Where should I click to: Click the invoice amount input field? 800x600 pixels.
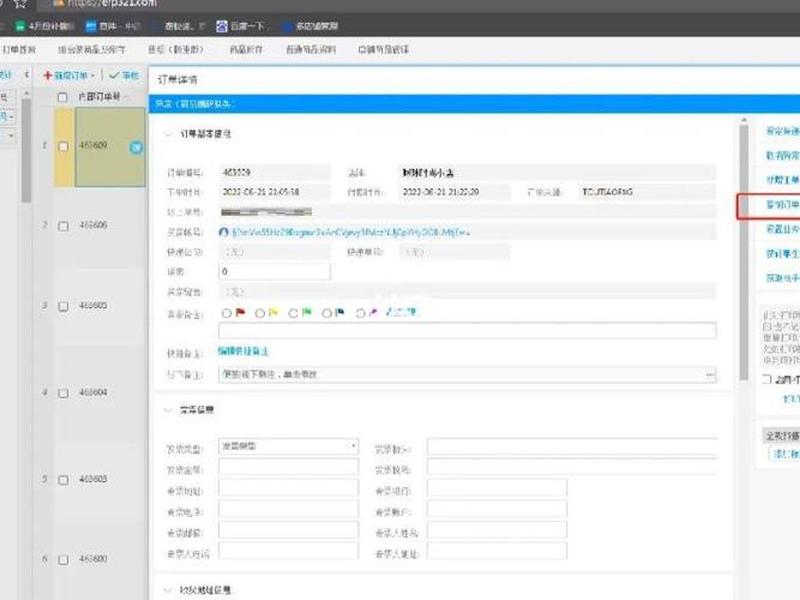pyautogui.click(x=288, y=467)
